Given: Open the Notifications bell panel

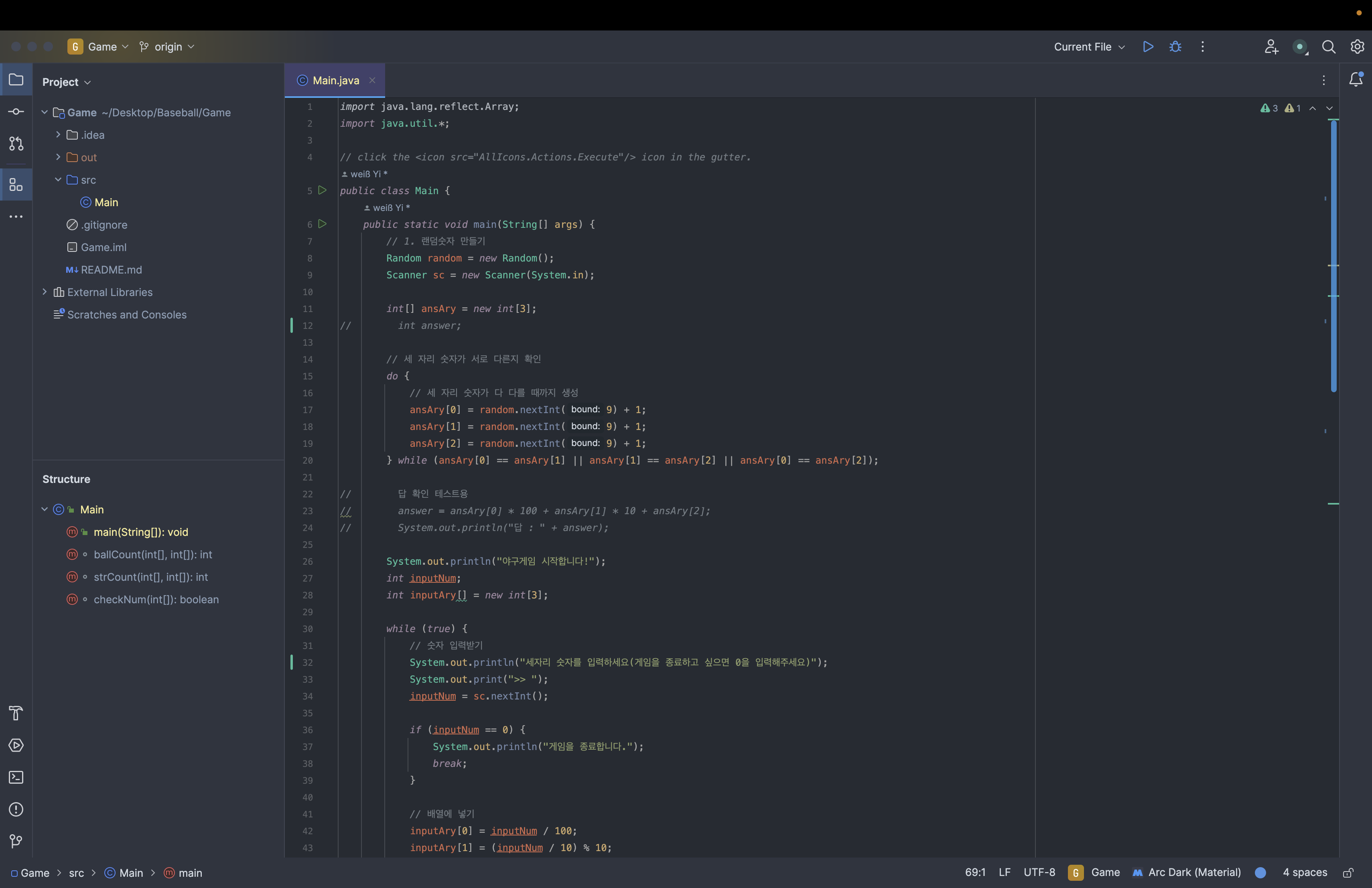Looking at the screenshot, I should 1356,79.
